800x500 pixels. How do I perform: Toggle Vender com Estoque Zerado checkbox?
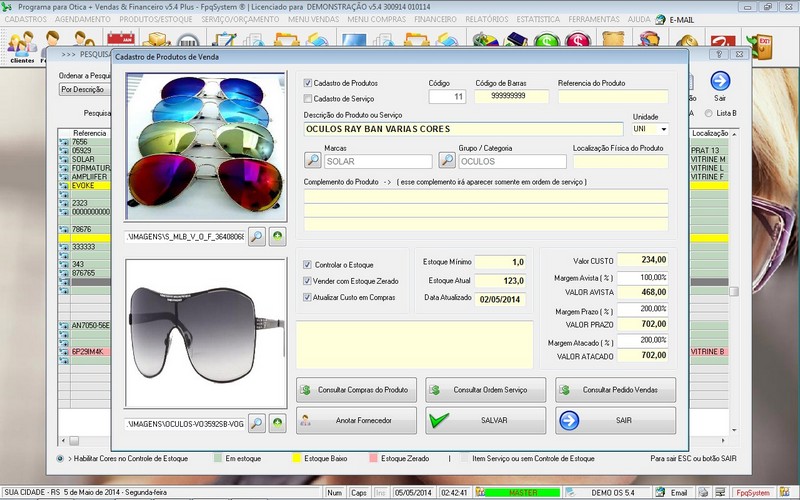click(x=308, y=281)
